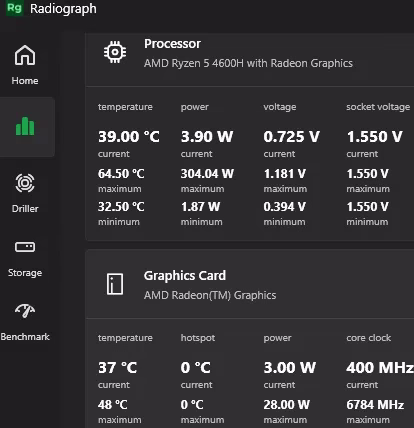Click the hotspot column label
Screen dimensions: 414x428
pos(198,338)
